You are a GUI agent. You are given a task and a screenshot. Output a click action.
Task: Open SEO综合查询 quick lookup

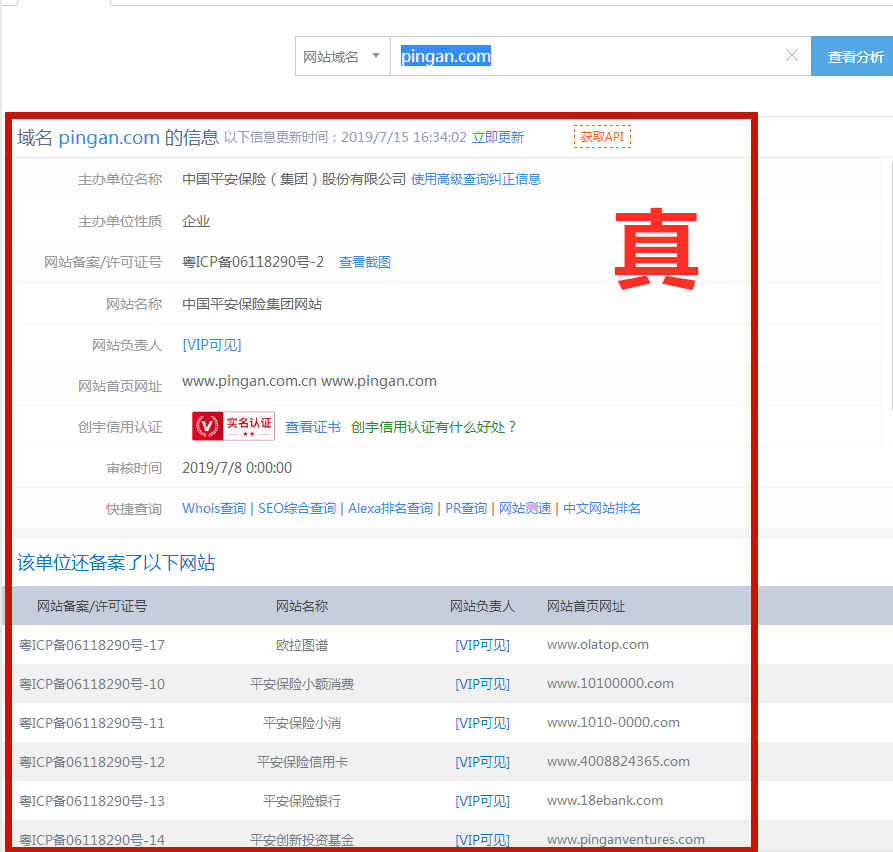(297, 509)
